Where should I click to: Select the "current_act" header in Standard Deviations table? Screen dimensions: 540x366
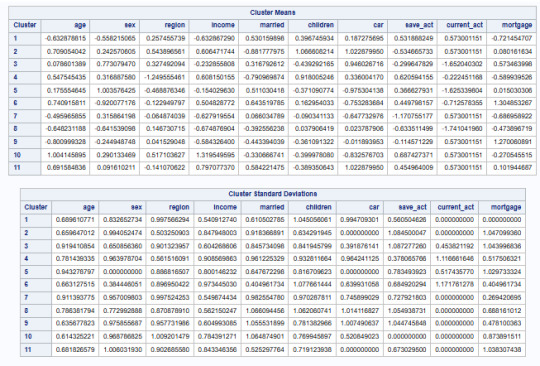click(x=456, y=207)
